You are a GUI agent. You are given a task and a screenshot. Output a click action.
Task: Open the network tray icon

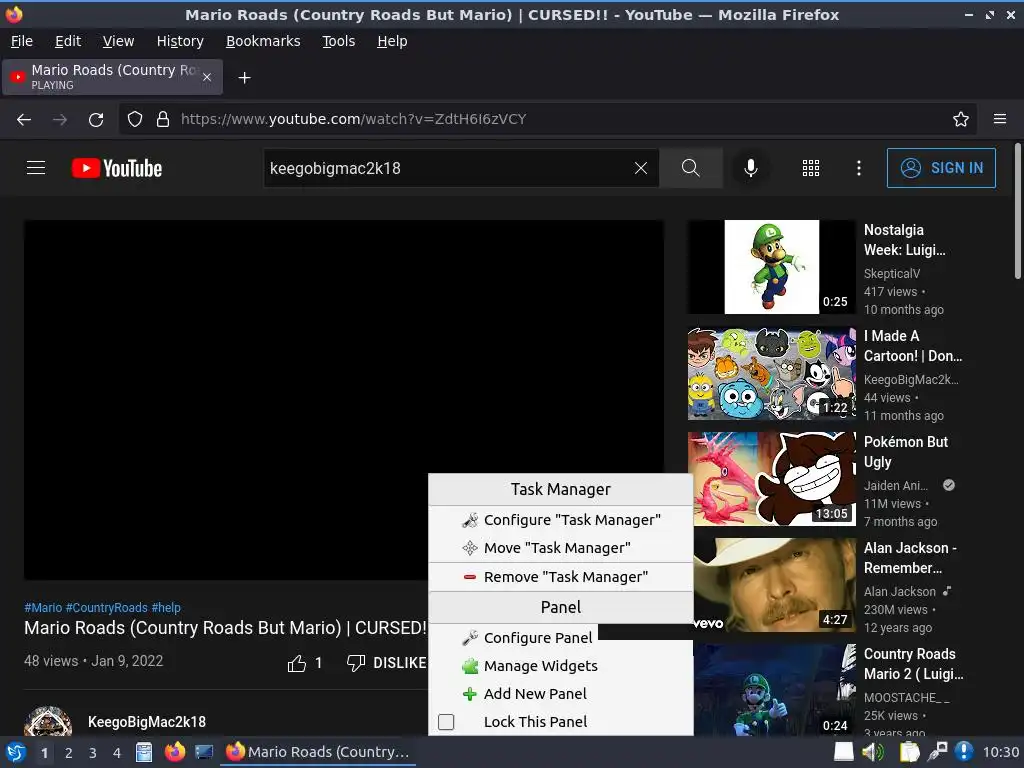(x=937, y=752)
